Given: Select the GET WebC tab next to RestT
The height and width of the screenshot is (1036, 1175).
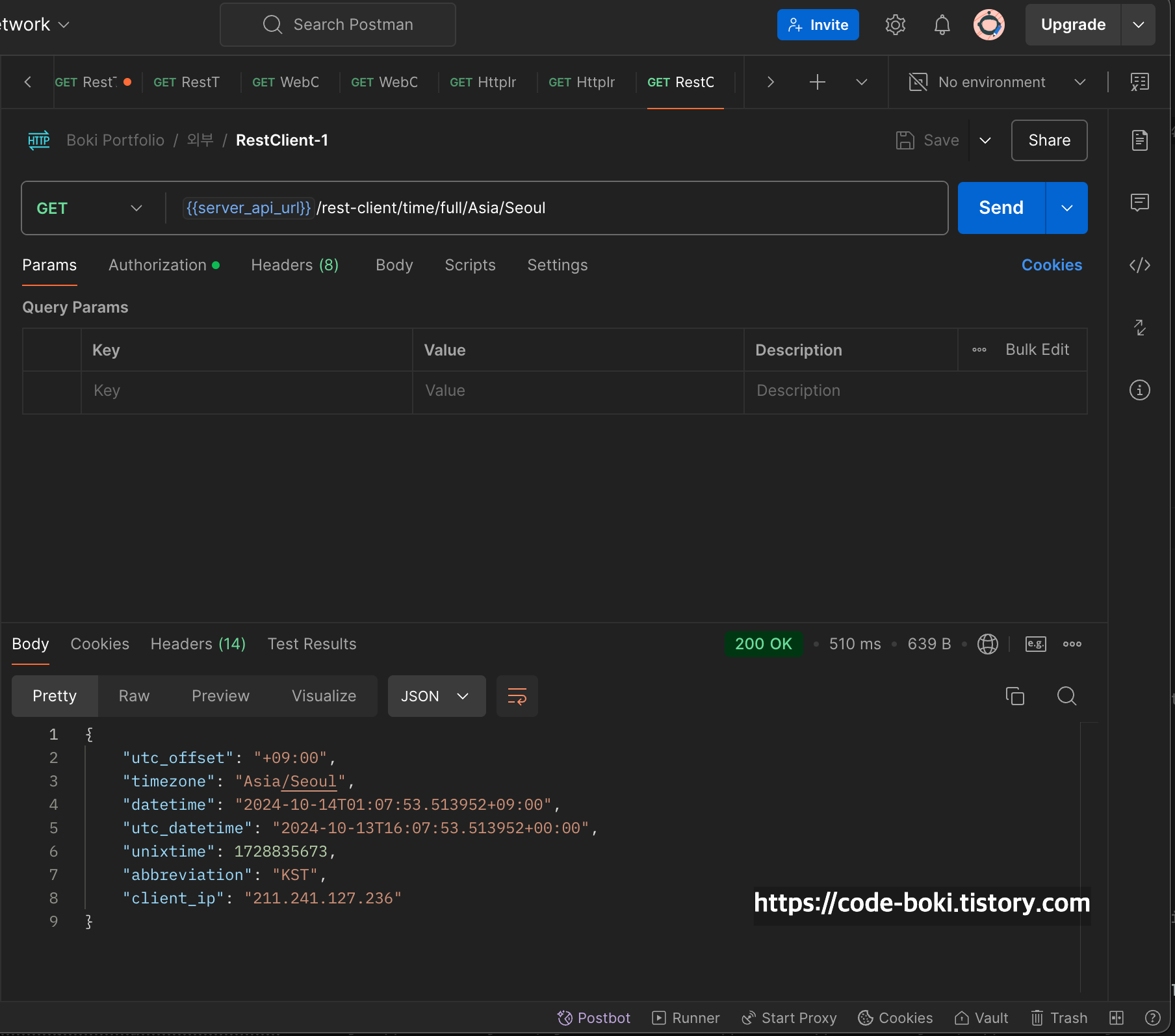Looking at the screenshot, I should pos(285,82).
